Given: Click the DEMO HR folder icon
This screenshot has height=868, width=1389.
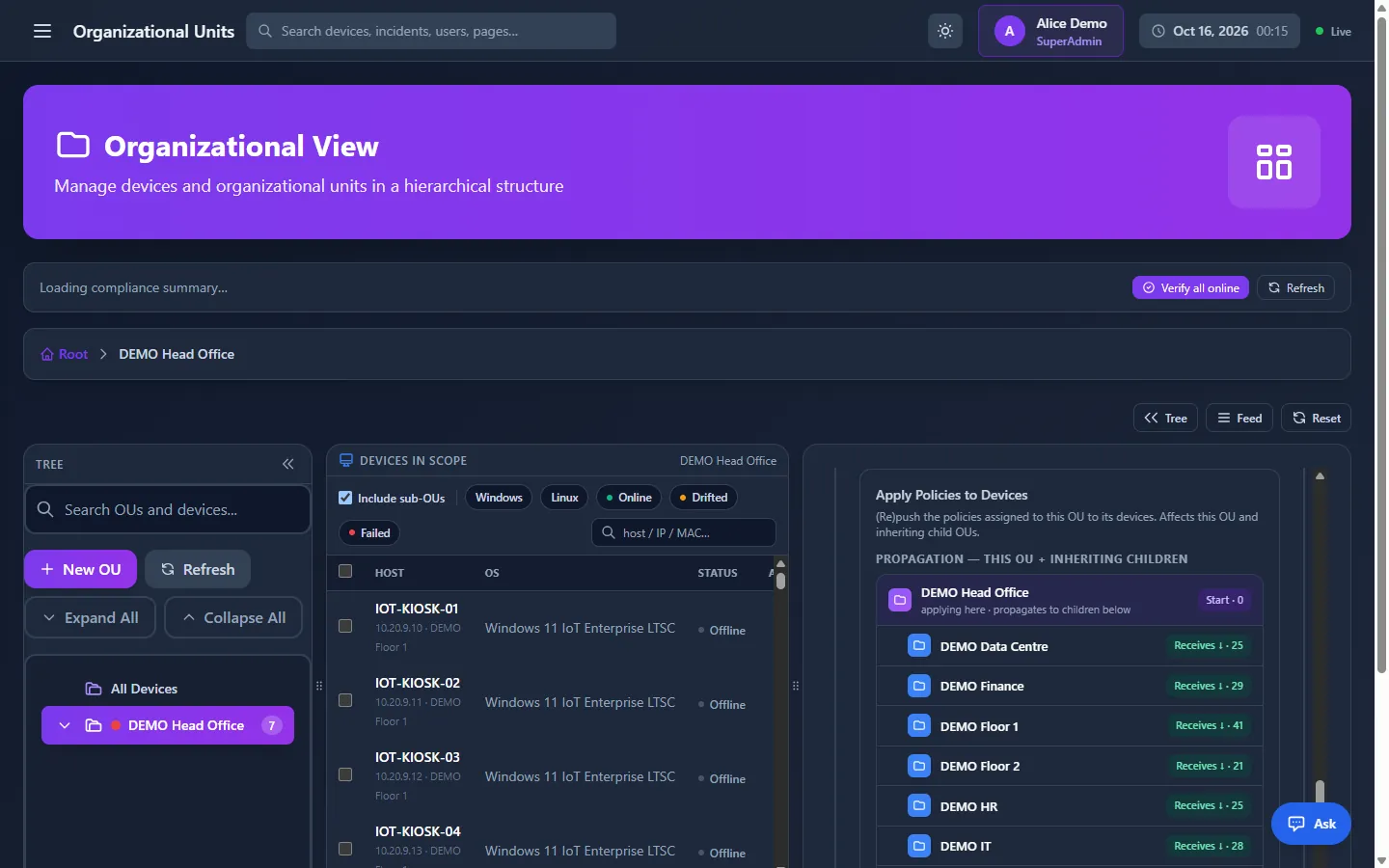Looking at the screenshot, I should tap(919, 806).
